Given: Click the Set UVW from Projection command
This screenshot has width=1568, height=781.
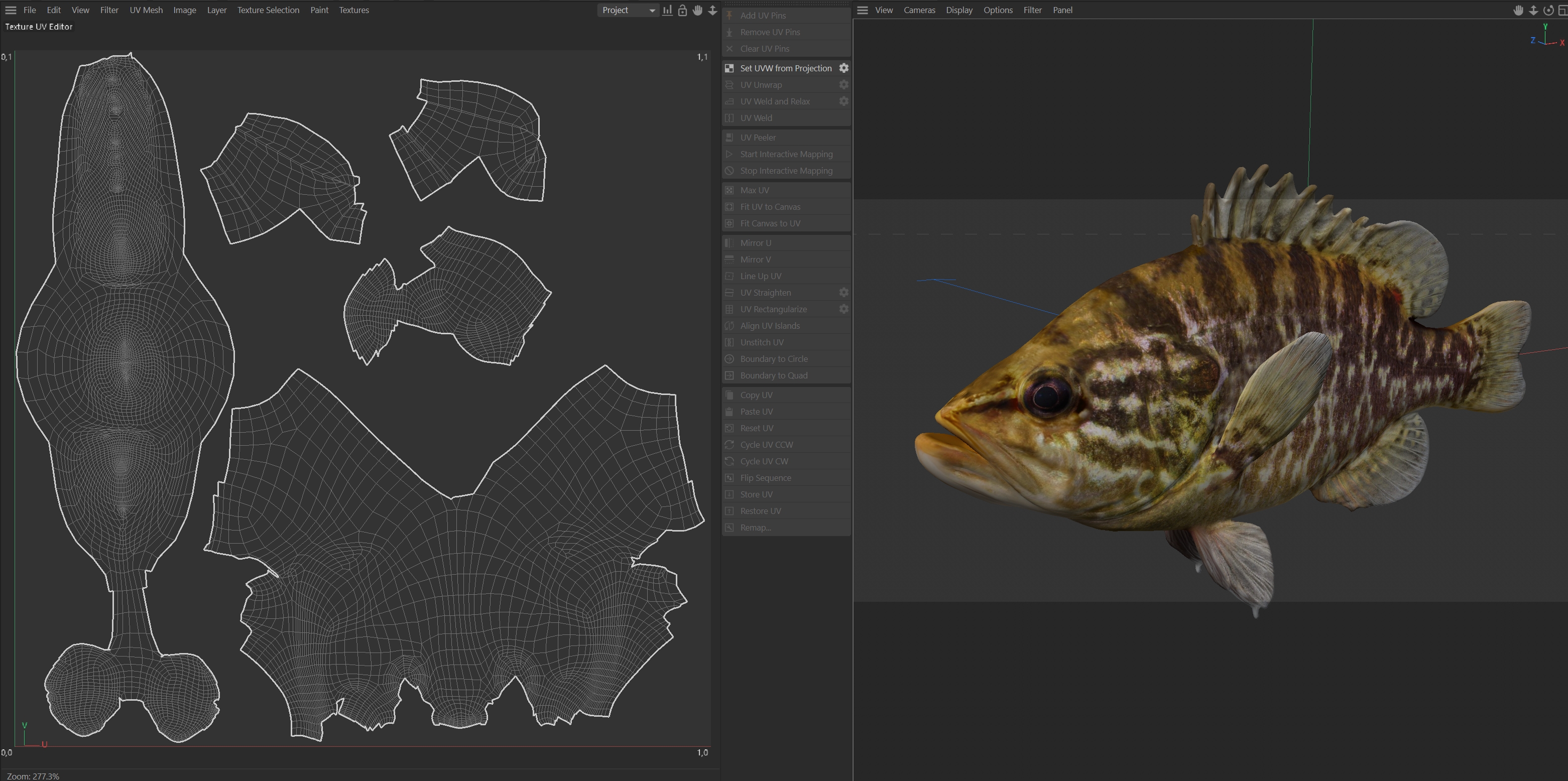Looking at the screenshot, I should (x=785, y=68).
